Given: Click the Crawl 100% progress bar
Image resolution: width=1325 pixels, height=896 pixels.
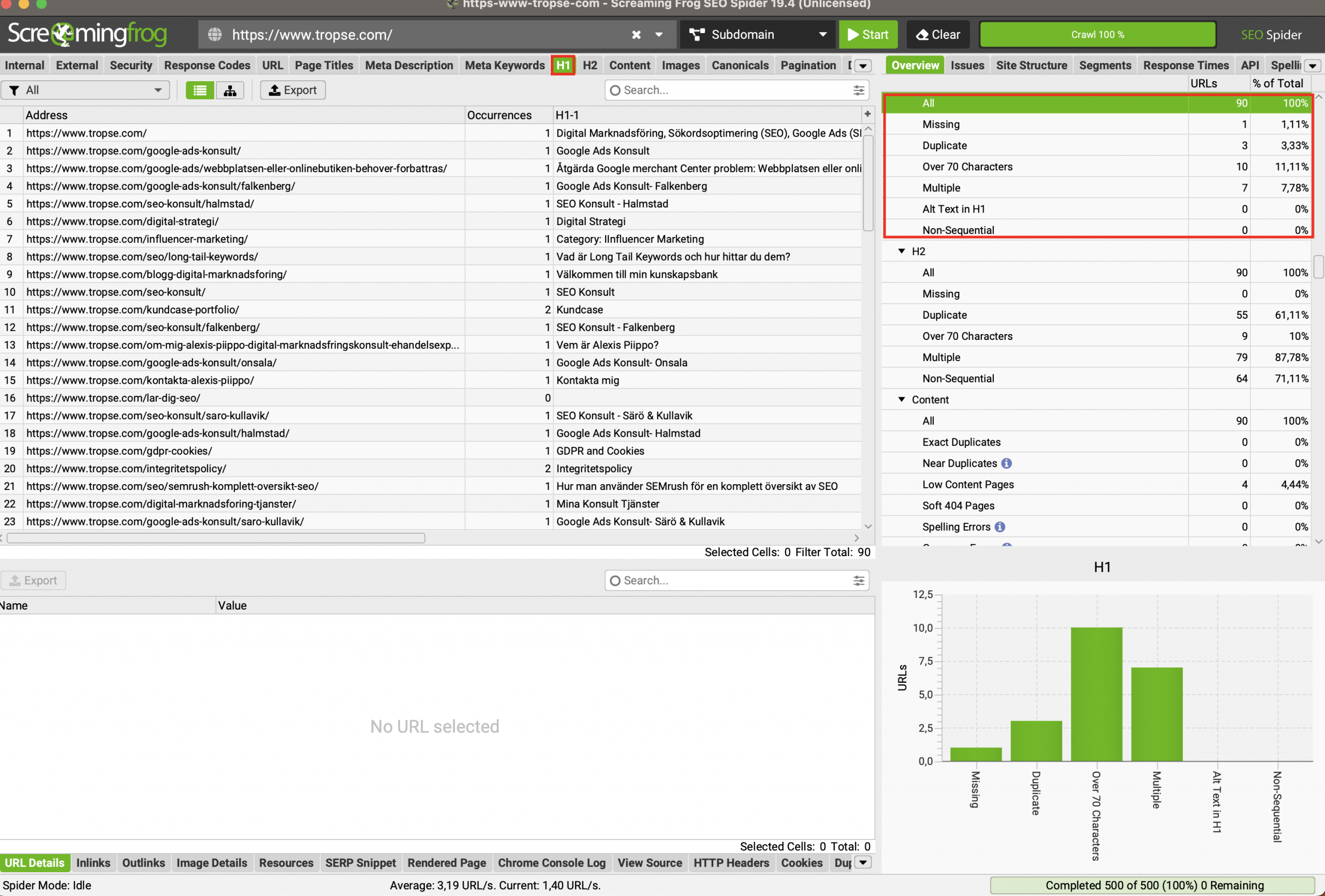Looking at the screenshot, I should (x=1097, y=35).
